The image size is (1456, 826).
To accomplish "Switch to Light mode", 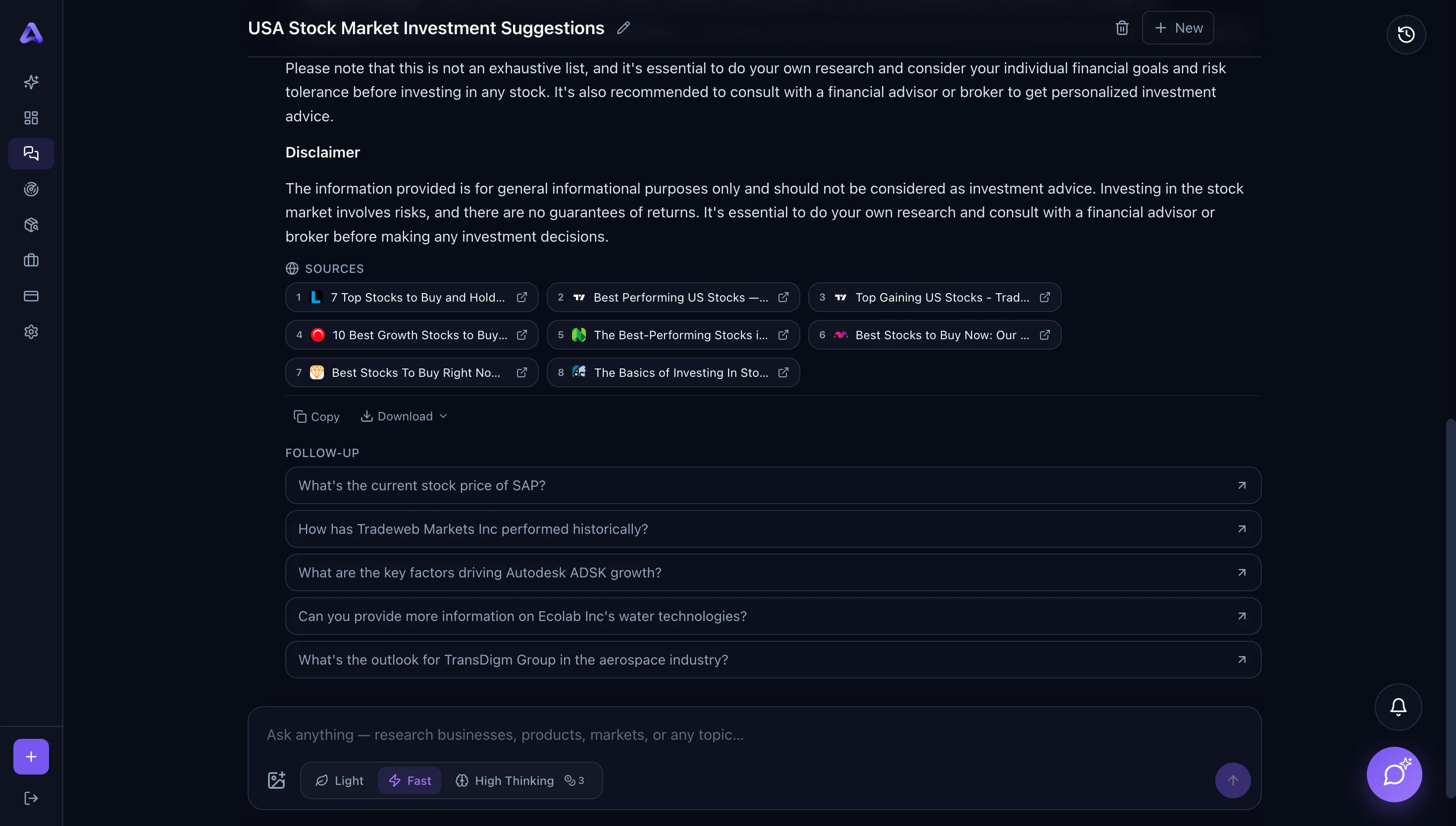I will tap(339, 780).
